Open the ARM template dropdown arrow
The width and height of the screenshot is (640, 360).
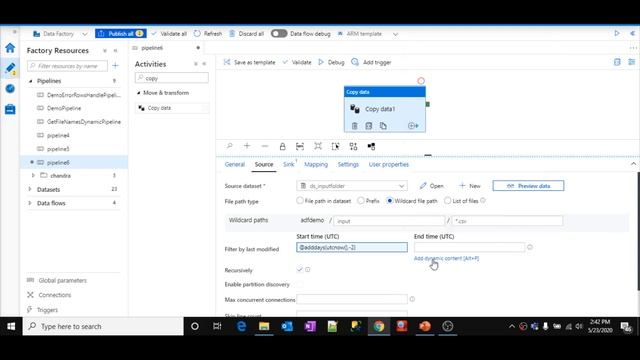395,34
